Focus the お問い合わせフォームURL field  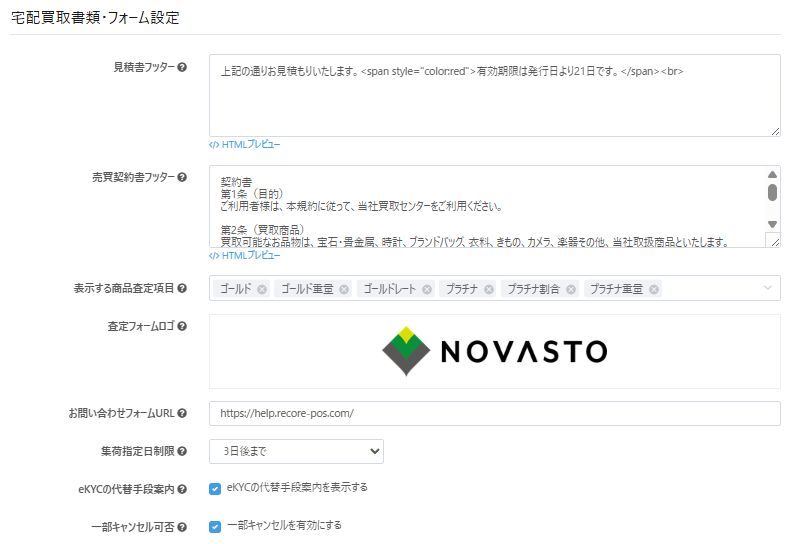pyautogui.click(x=495, y=414)
